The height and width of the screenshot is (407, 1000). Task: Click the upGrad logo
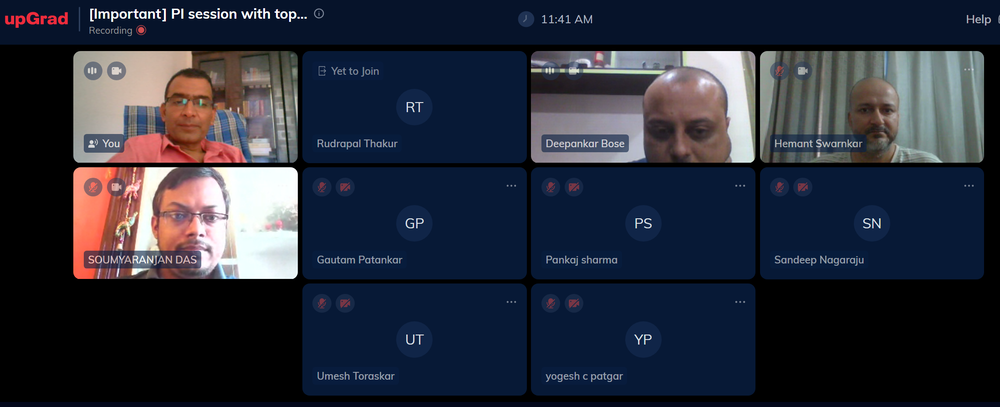(36, 19)
